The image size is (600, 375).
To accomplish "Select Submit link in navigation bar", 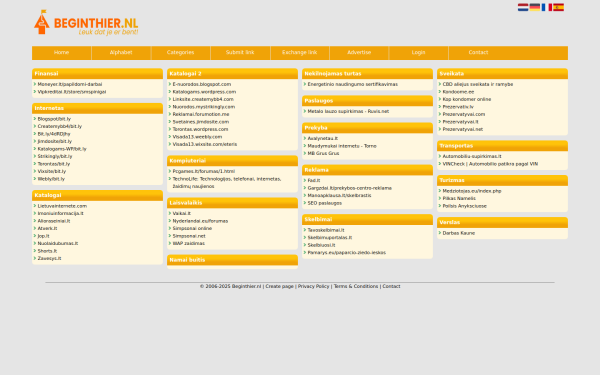I will tap(240, 52).
